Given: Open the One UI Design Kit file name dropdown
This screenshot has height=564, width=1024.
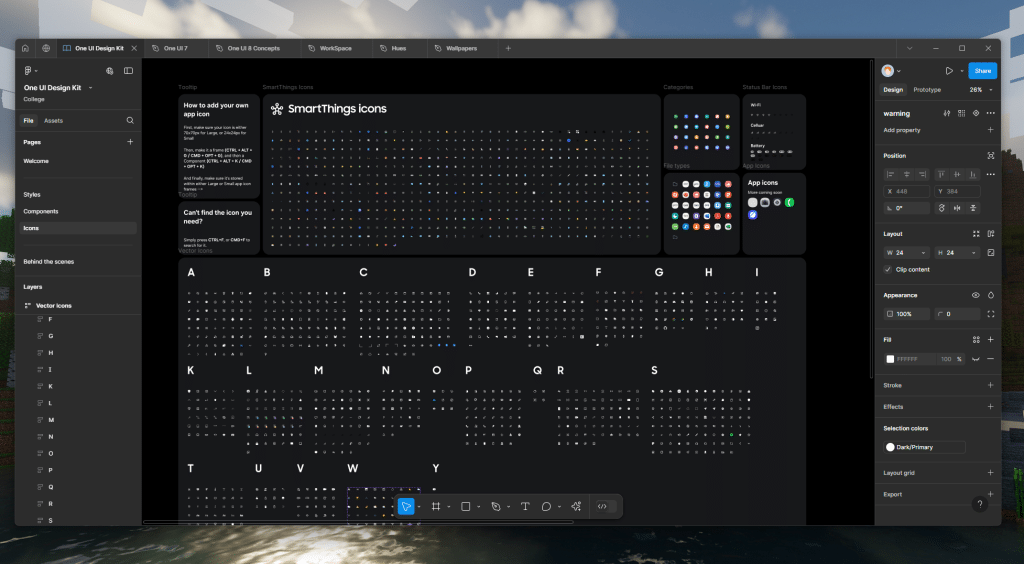Looking at the screenshot, I should (x=90, y=87).
